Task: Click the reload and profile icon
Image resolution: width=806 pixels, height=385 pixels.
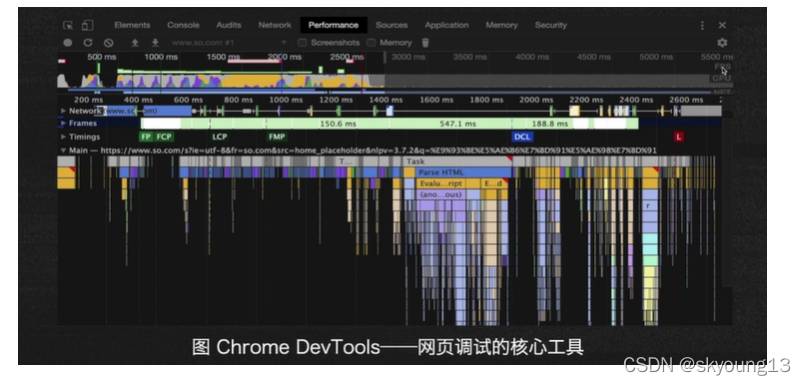Action: pos(88,43)
